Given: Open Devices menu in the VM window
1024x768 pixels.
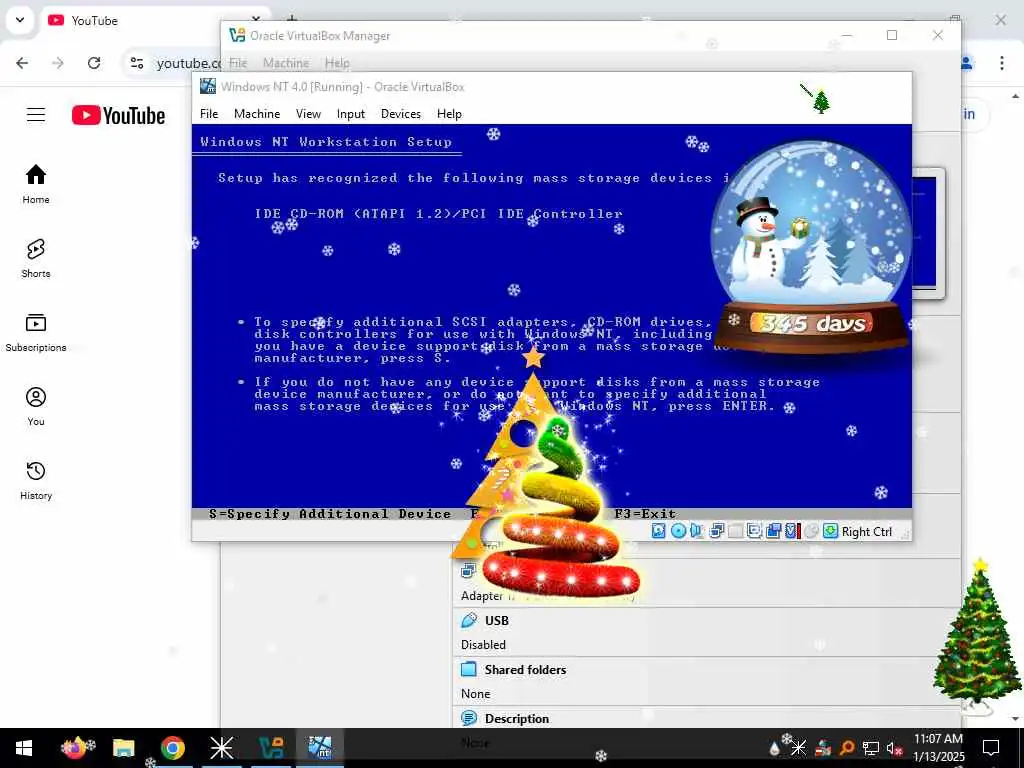Looking at the screenshot, I should (x=400, y=114).
